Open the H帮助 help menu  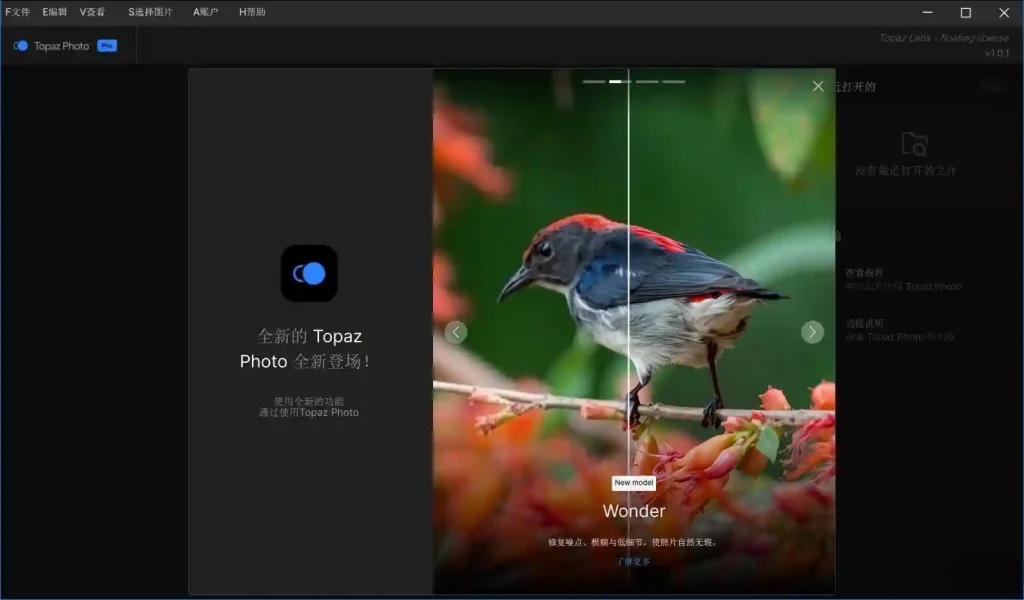pos(252,12)
